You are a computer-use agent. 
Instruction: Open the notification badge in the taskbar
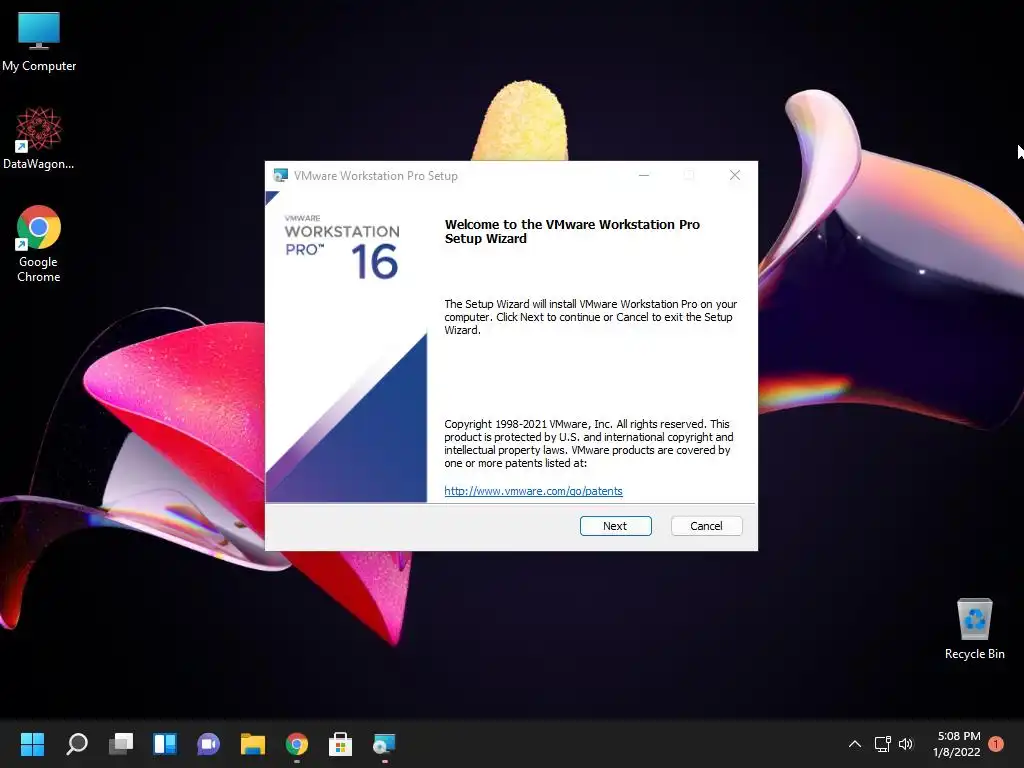point(996,744)
